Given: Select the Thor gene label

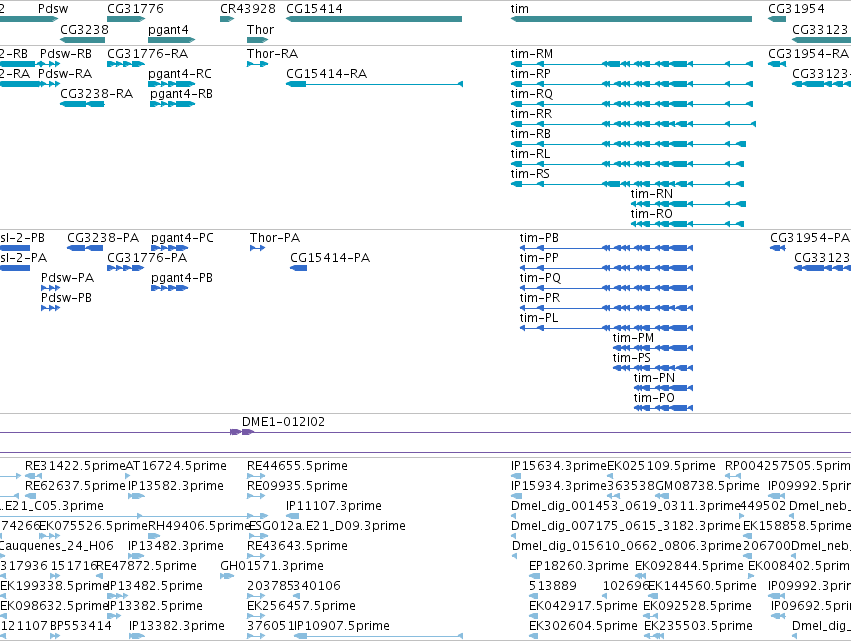Looking at the screenshot, I should click(x=261, y=30).
